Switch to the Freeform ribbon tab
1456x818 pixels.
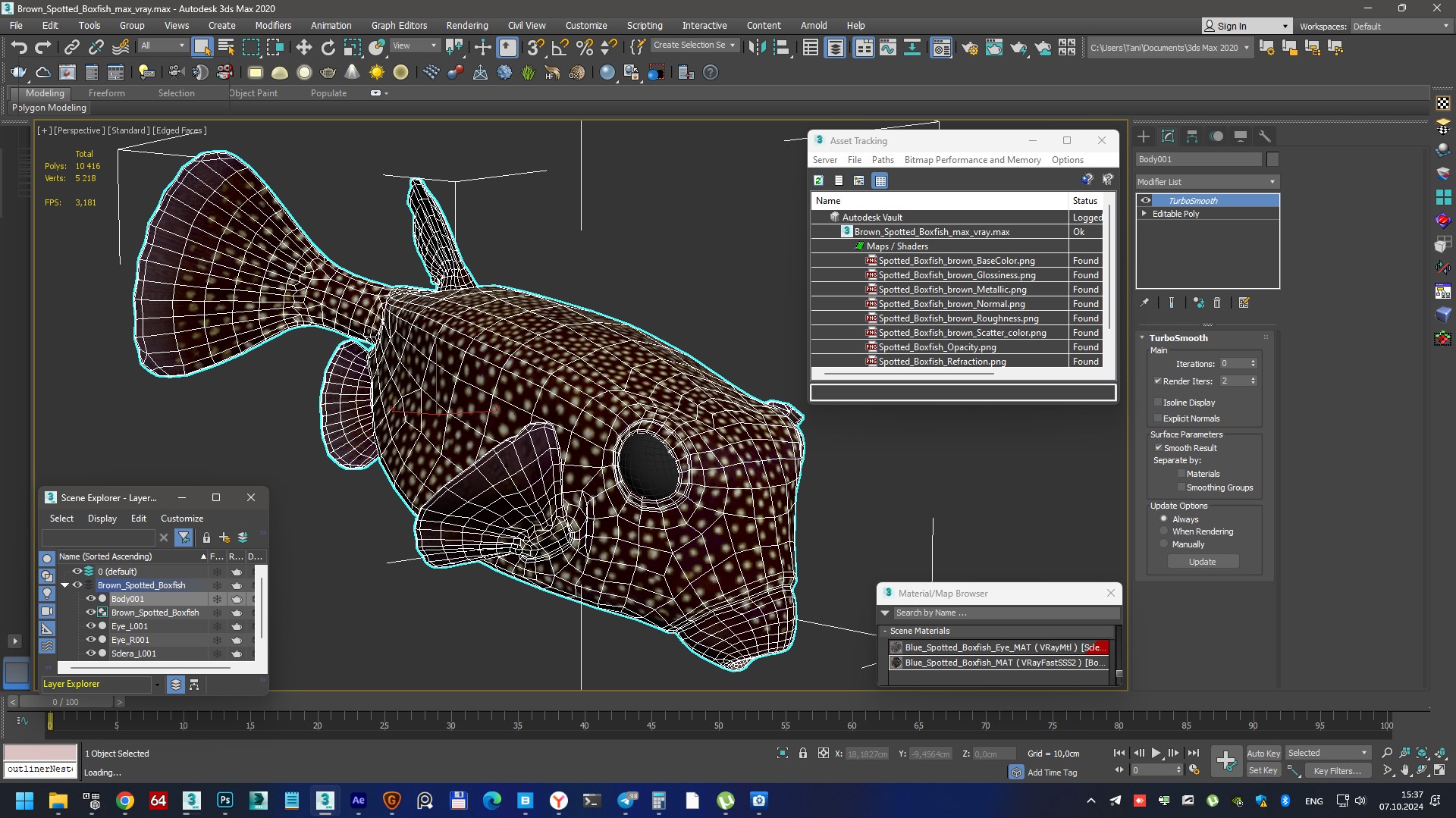coord(106,93)
